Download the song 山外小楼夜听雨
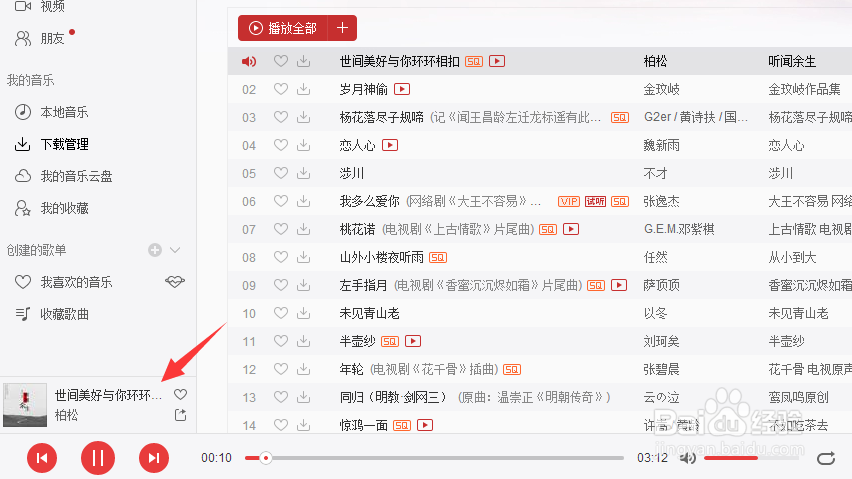Screen dimensions: 852x479 [x=304, y=257]
